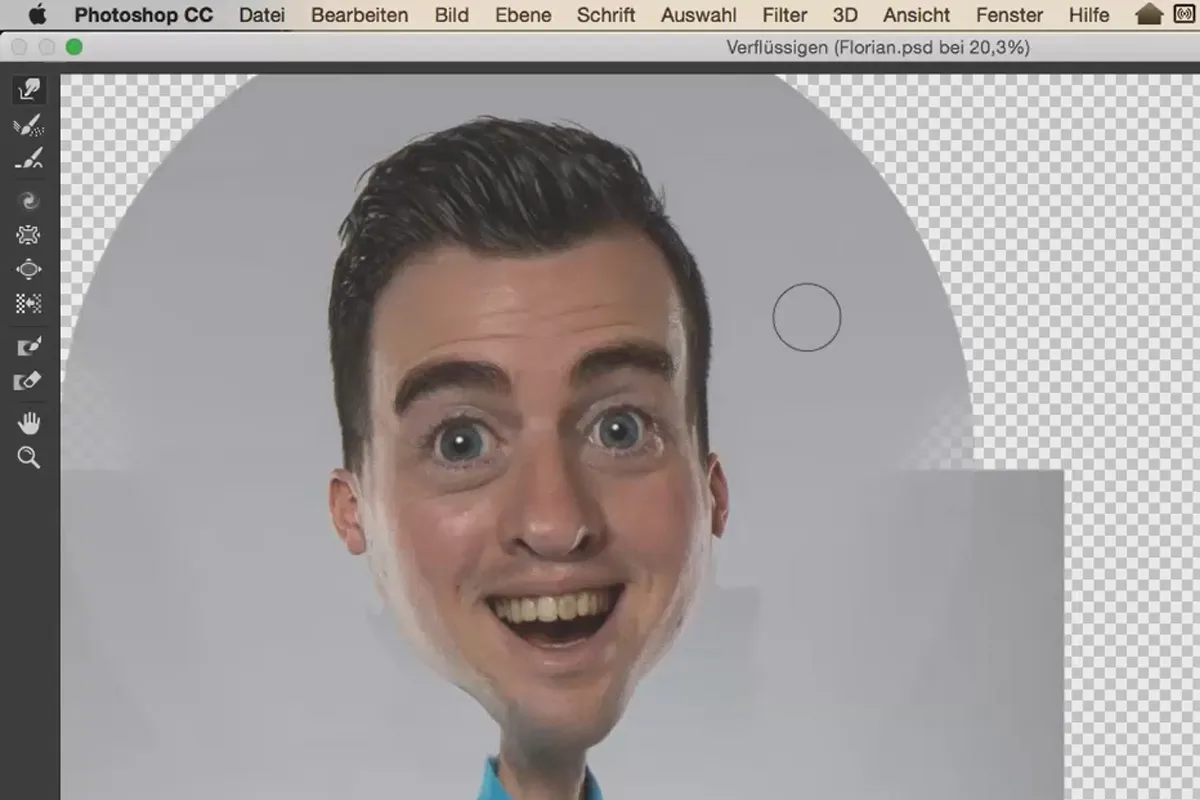Screen dimensions: 1200x800
Task: Click the house icon in menu bar
Action: tap(1150, 14)
